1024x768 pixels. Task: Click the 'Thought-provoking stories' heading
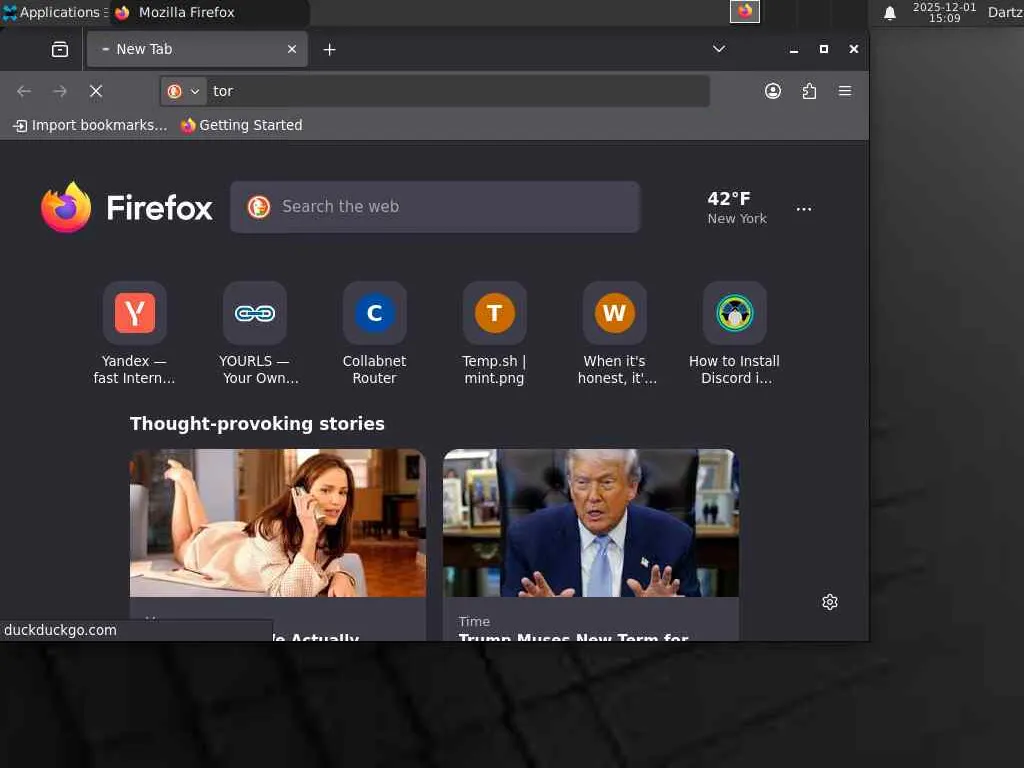(x=257, y=424)
